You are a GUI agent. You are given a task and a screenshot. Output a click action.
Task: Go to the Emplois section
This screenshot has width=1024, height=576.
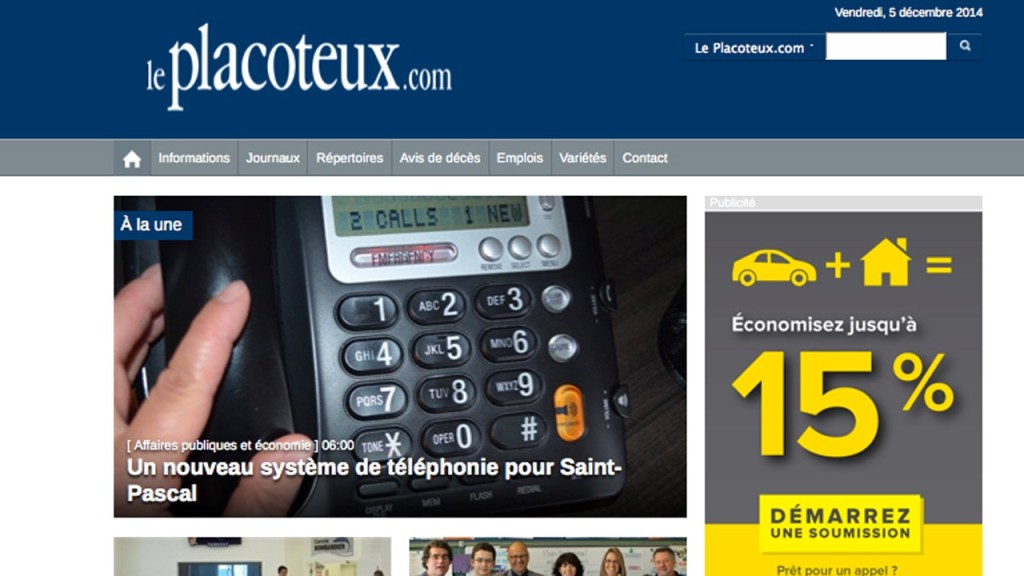click(x=519, y=158)
